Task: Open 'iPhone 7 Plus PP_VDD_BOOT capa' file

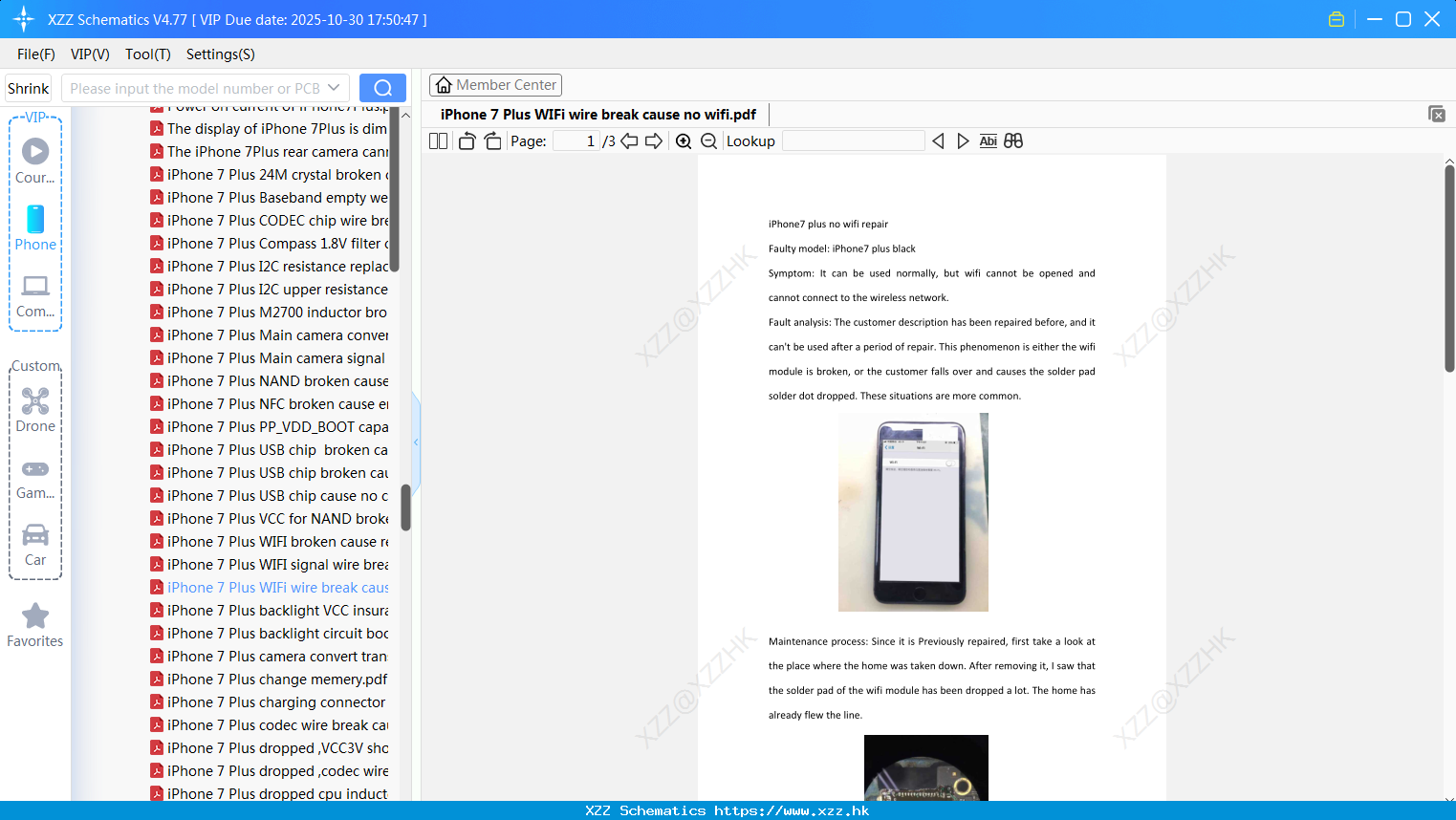Action: point(269,427)
